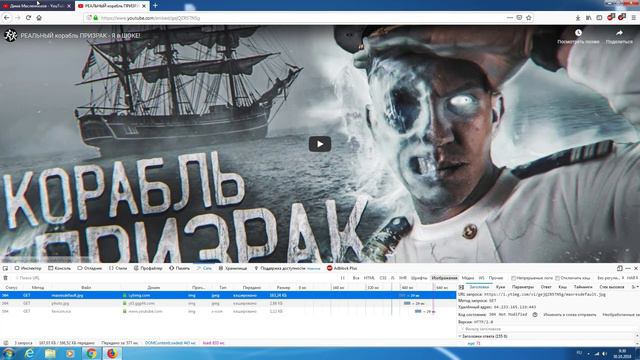Open Стили devtools tab
This screenshot has height=360, width=640.
pyautogui.click(x=118, y=268)
